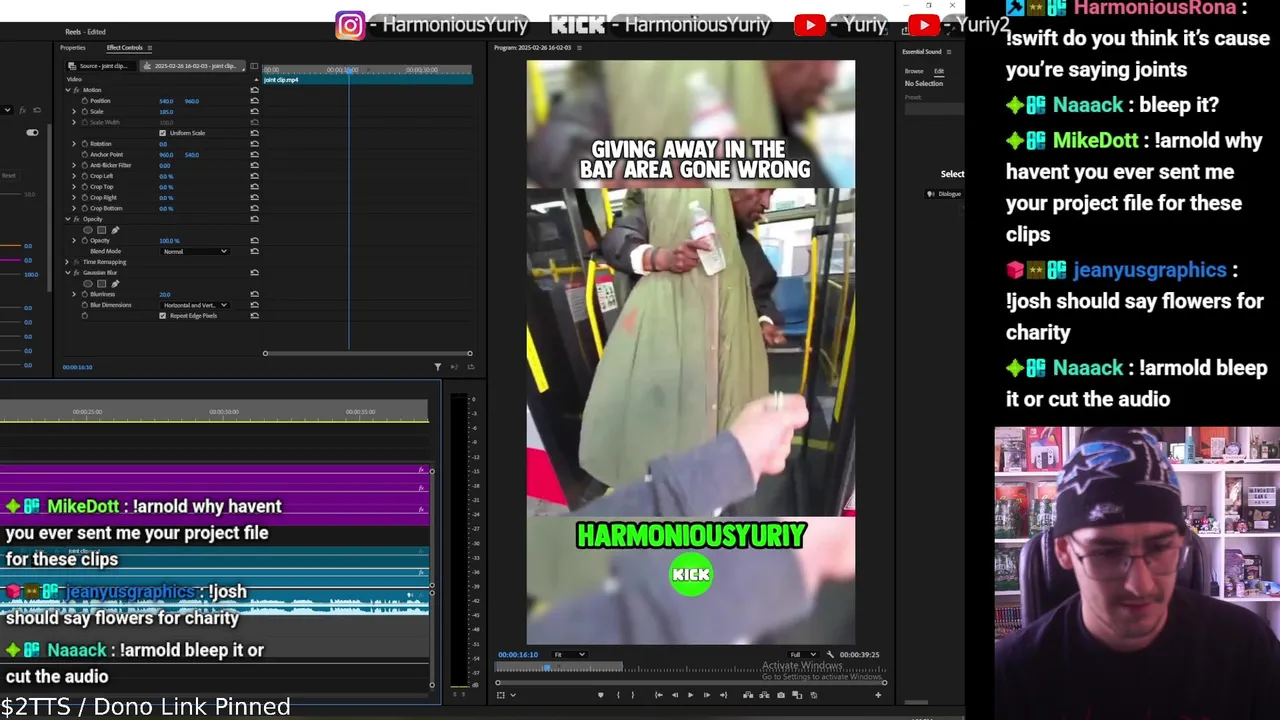1280x720 pixels.
Task: Uncheck the Uniform Scale checkbox
Action: tap(162, 133)
